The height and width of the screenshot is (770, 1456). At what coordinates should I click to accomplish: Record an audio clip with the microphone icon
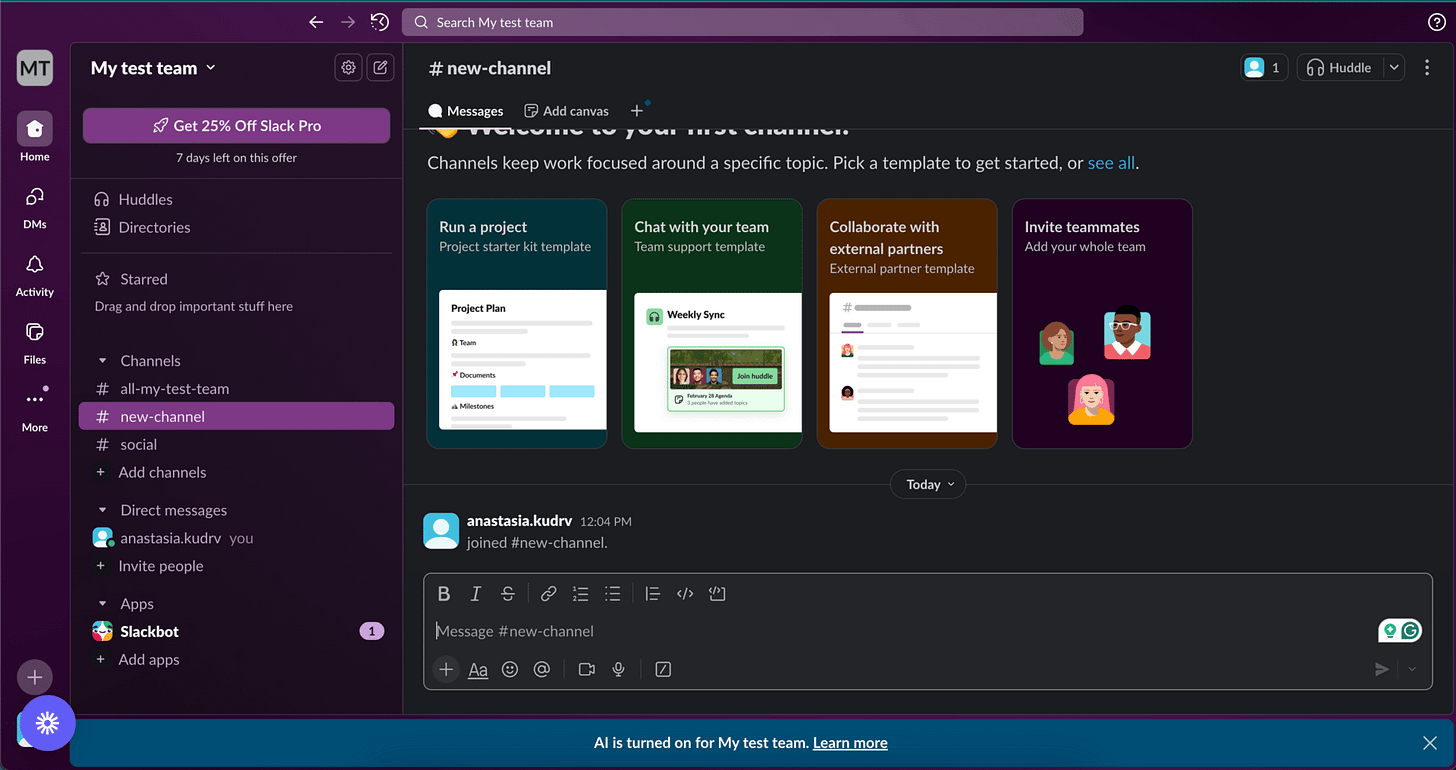pos(619,669)
